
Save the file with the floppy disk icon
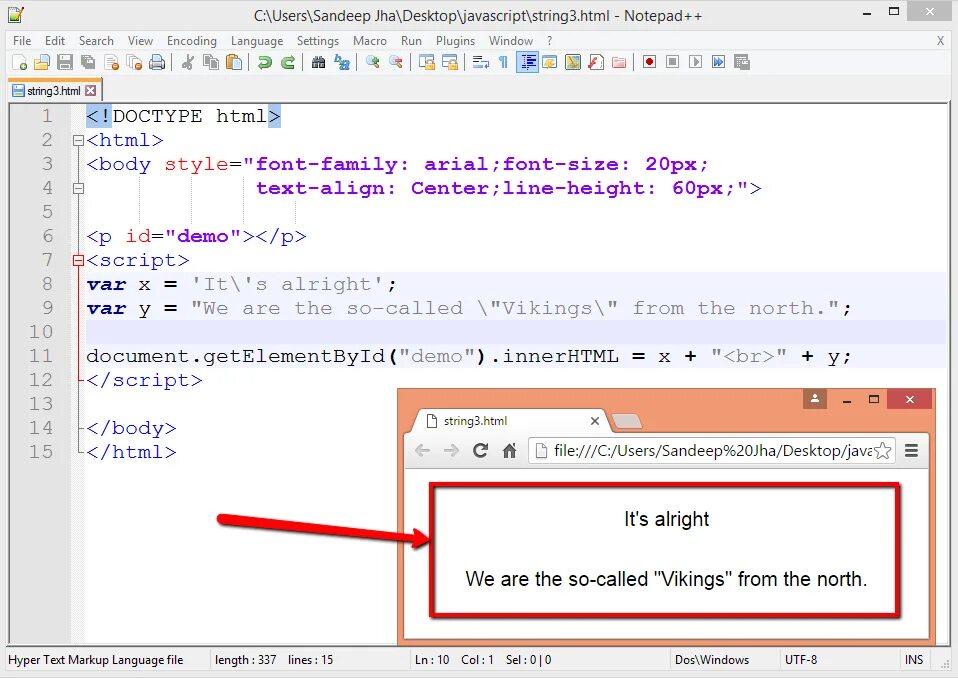pyautogui.click(x=65, y=62)
